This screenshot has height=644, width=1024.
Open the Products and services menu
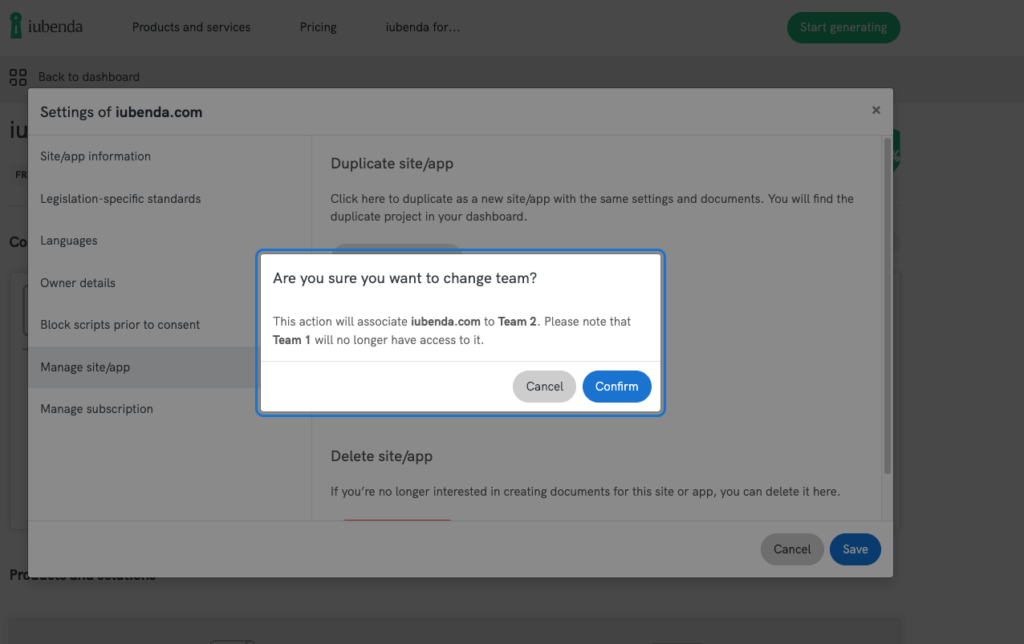191,27
